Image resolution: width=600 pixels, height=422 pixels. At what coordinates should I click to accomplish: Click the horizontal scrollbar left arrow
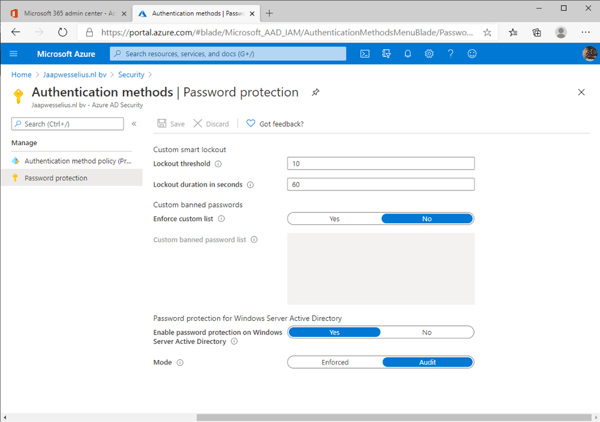pyautogui.click(x=5, y=417)
